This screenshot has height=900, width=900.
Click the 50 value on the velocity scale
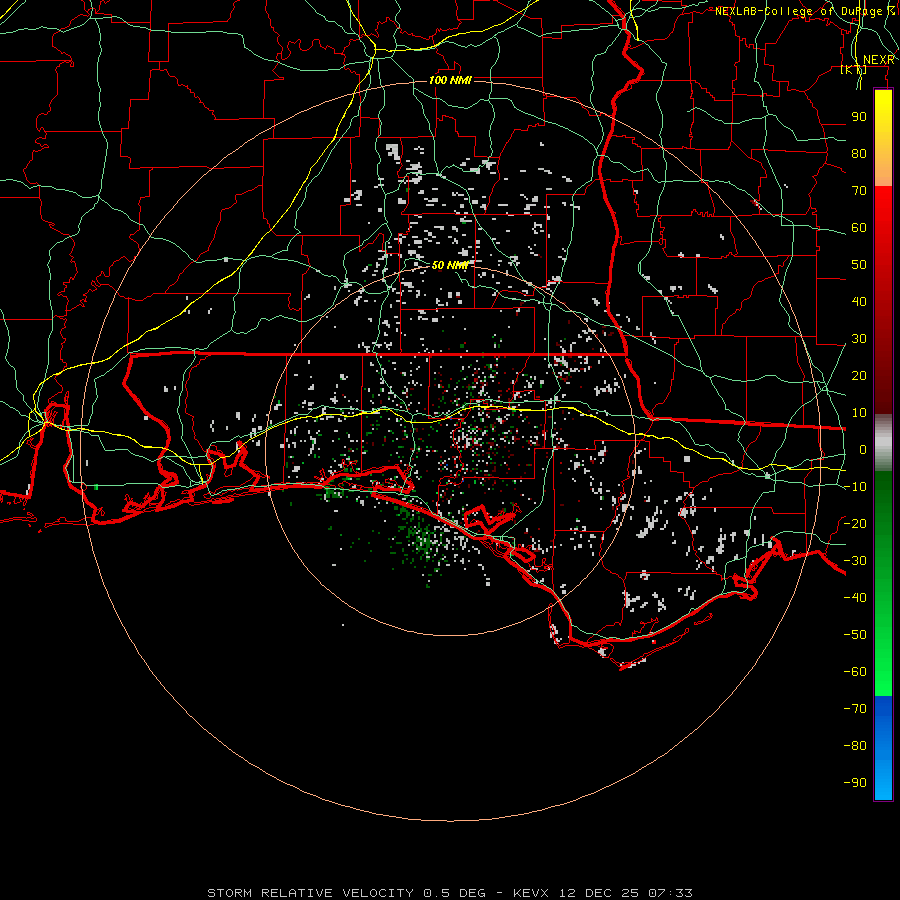[x=859, y=265]
